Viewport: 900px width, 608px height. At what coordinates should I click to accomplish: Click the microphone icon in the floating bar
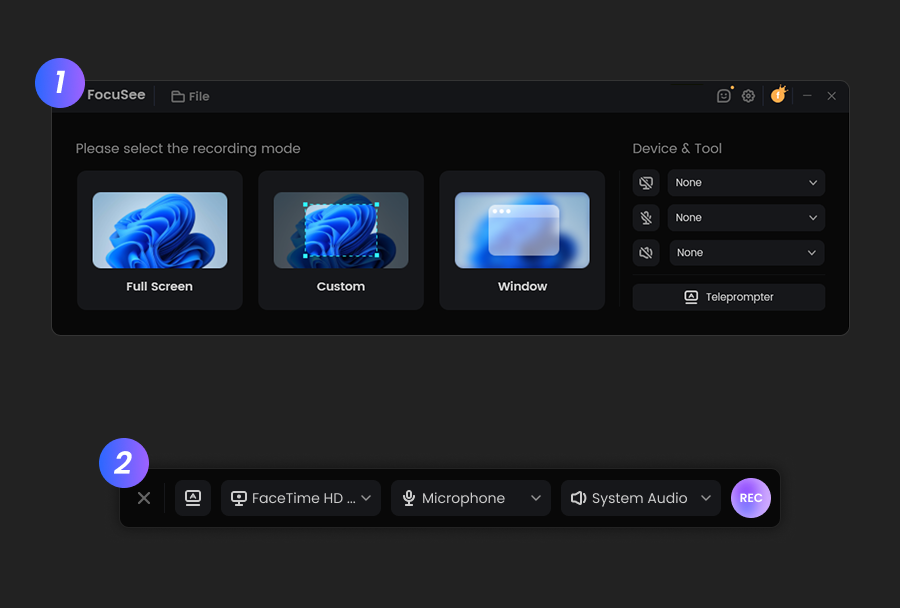(408, 498)
